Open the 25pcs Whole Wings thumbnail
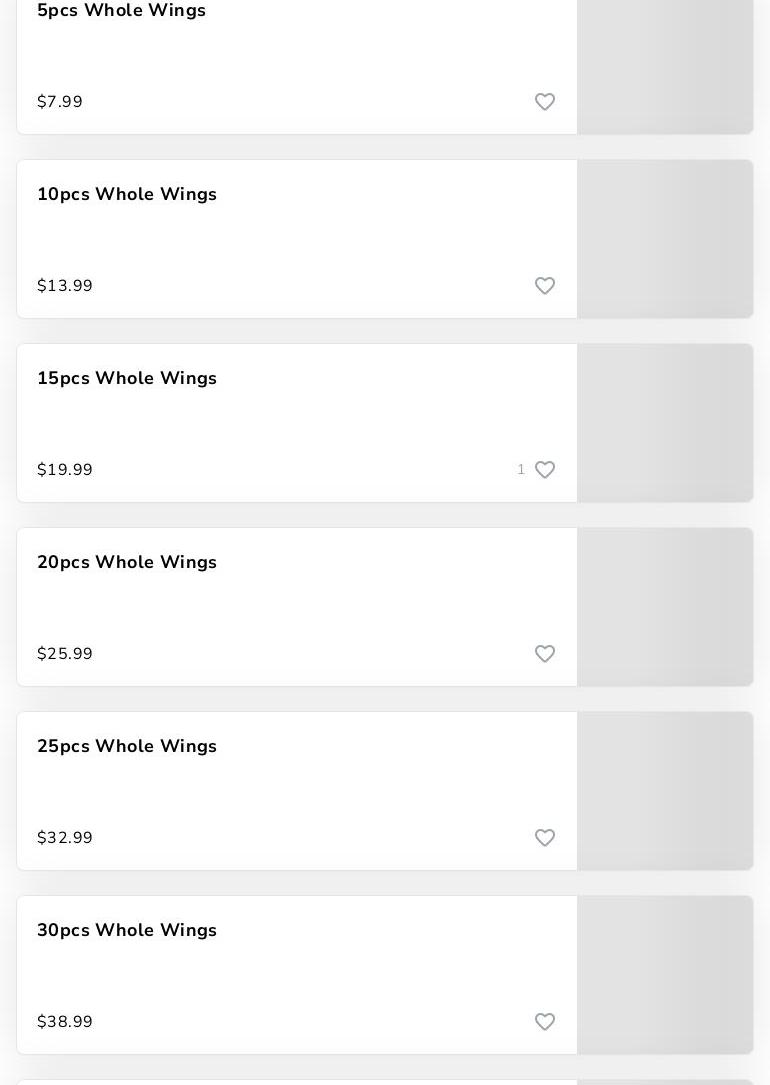The height and width of the screenshot is (1085, 770). pos(665,791)
